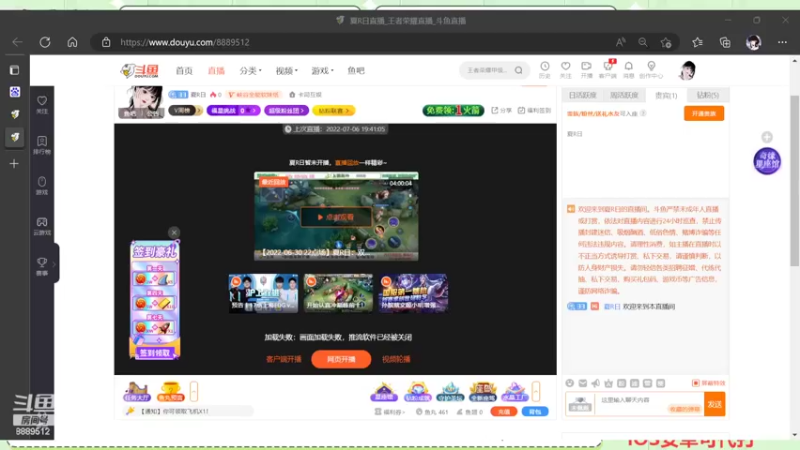Open the 历史 history clock icon
Viewport: 800px width, 450px height.
click(545, 69)
